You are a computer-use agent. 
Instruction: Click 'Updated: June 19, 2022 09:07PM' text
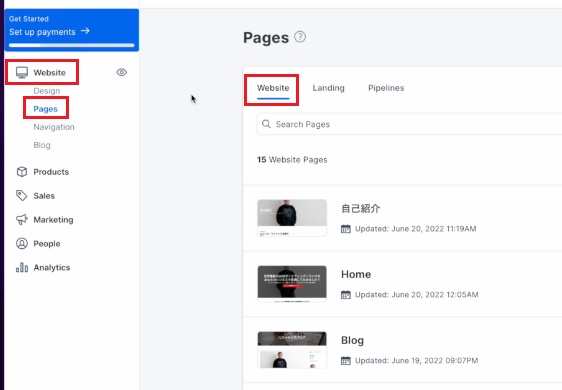click(x=416, y=361)
